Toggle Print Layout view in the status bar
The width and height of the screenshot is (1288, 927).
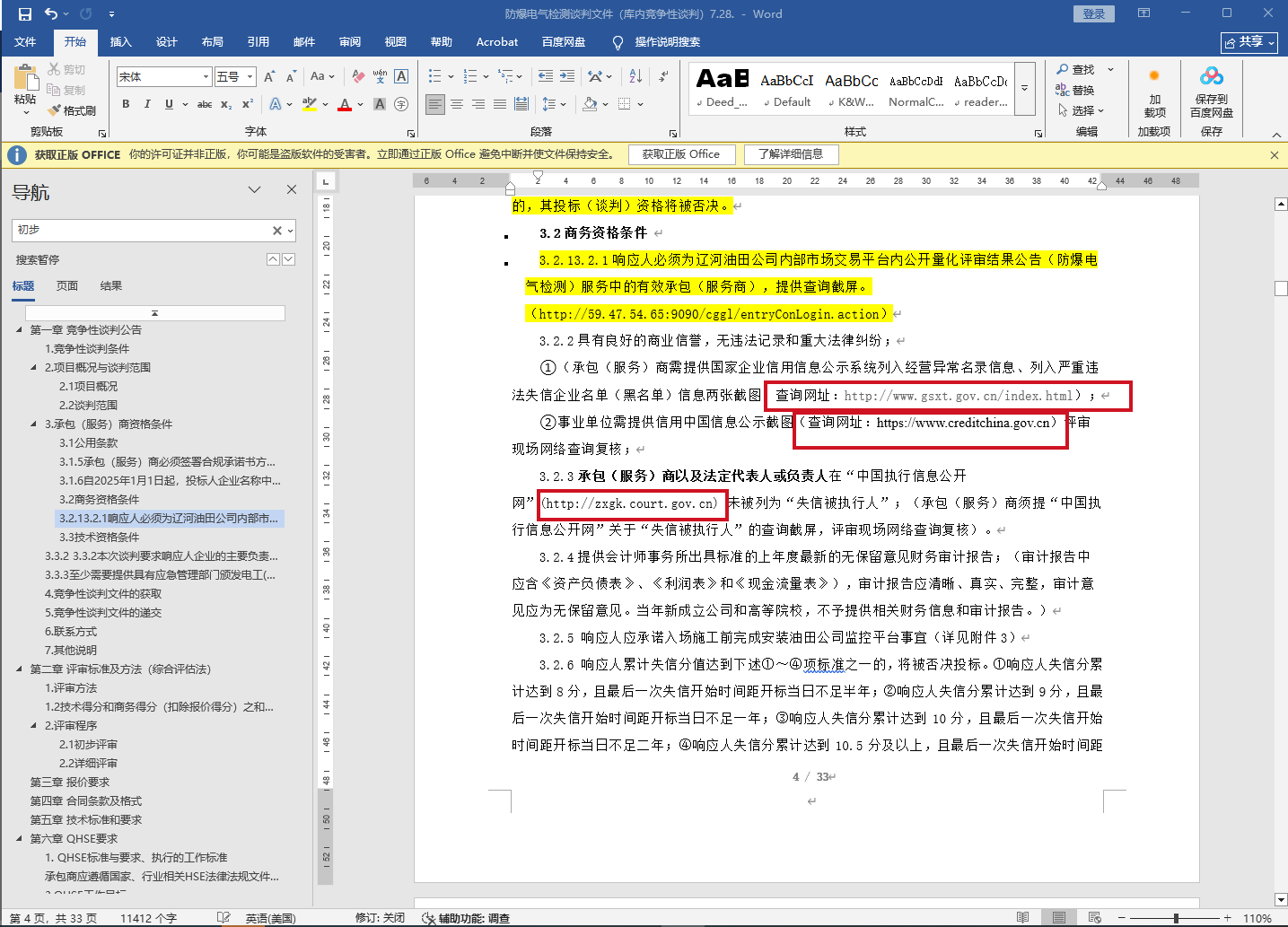click(x=1059, y=918)
